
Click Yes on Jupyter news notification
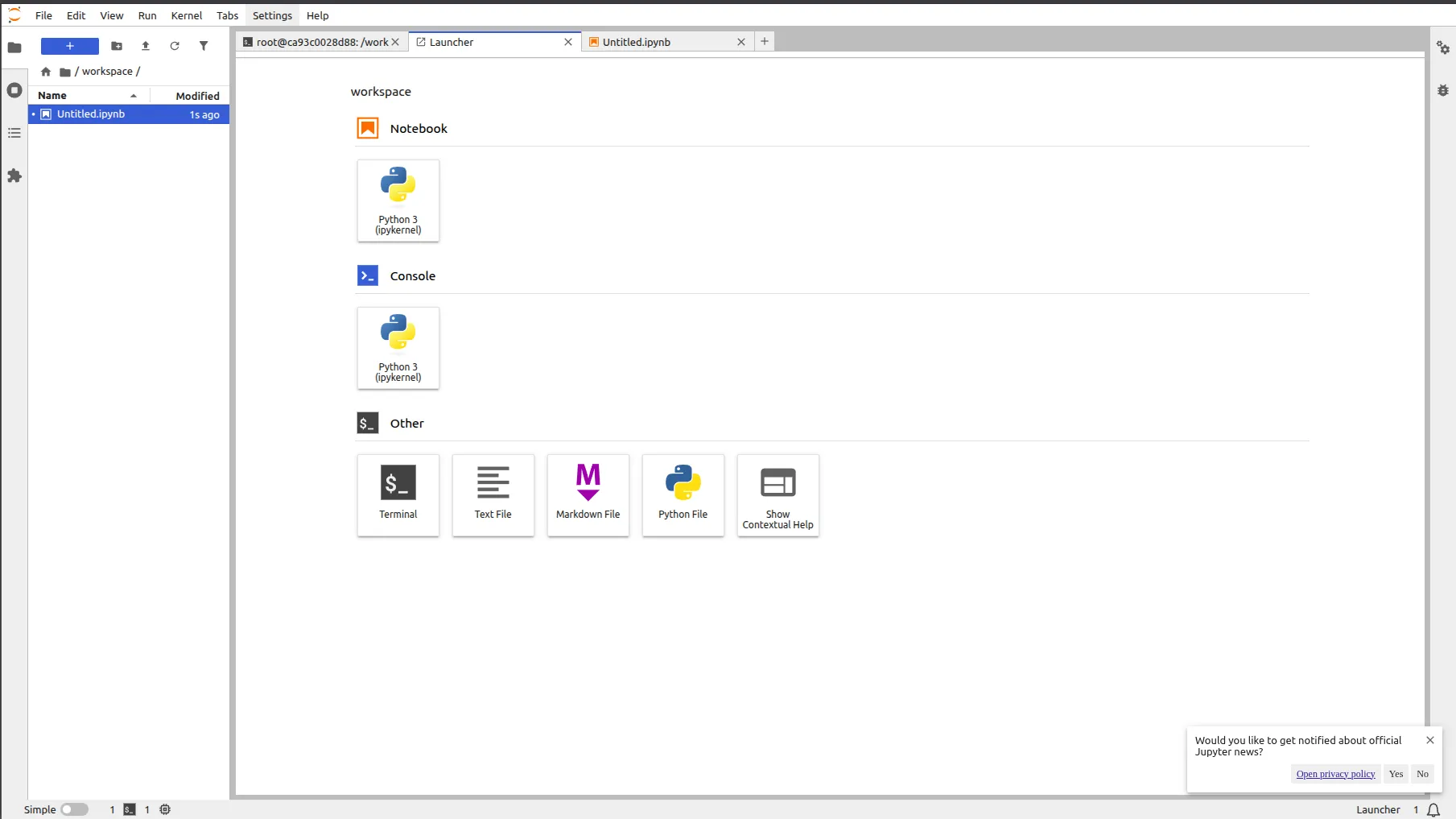click(x=1396, y=774)
